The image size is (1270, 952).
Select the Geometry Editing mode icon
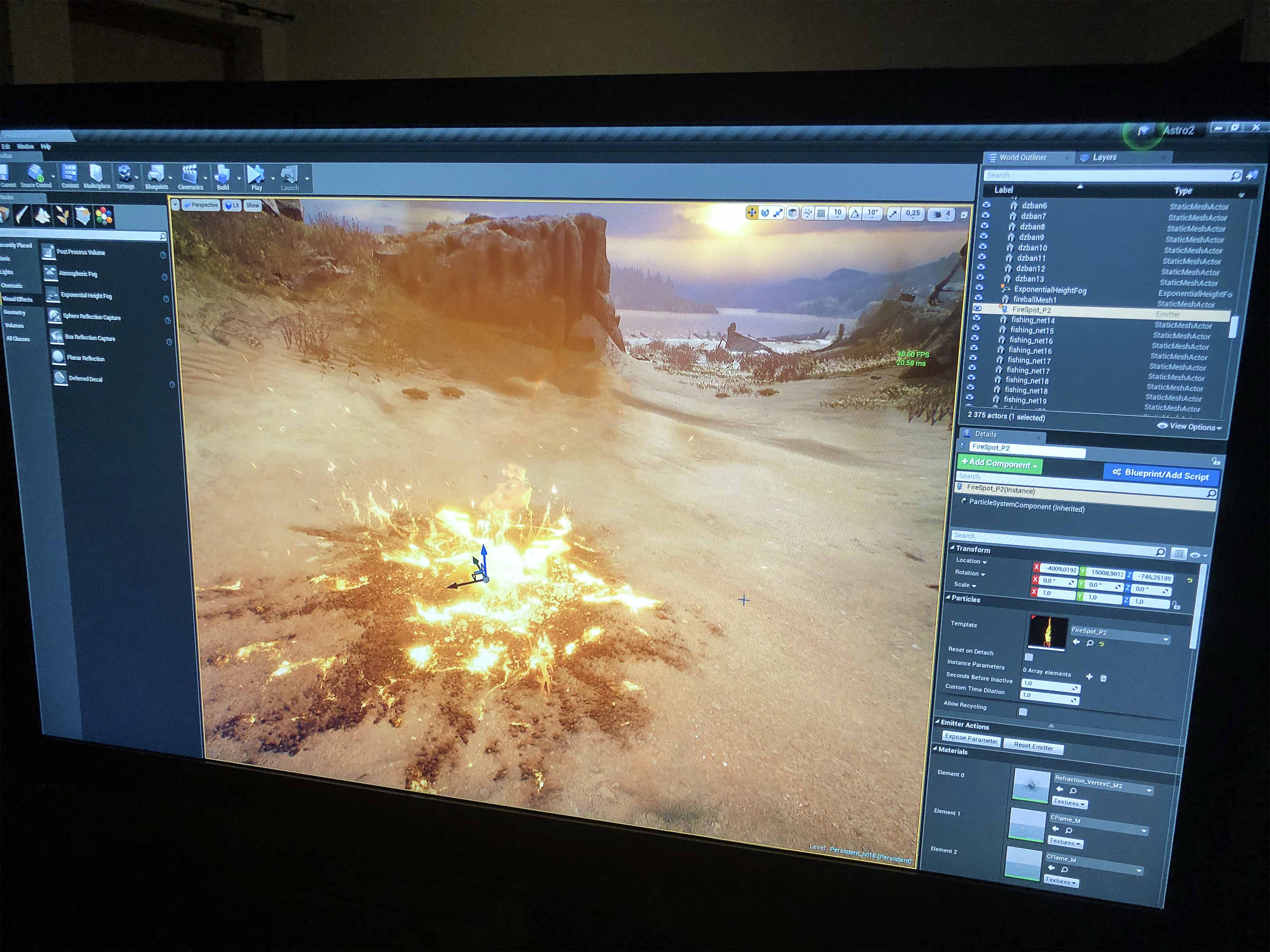point(83,216)
